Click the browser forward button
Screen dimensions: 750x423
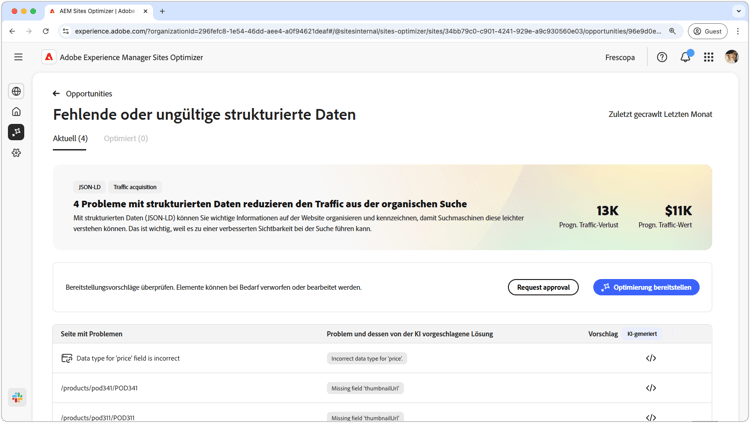(29, 31)
